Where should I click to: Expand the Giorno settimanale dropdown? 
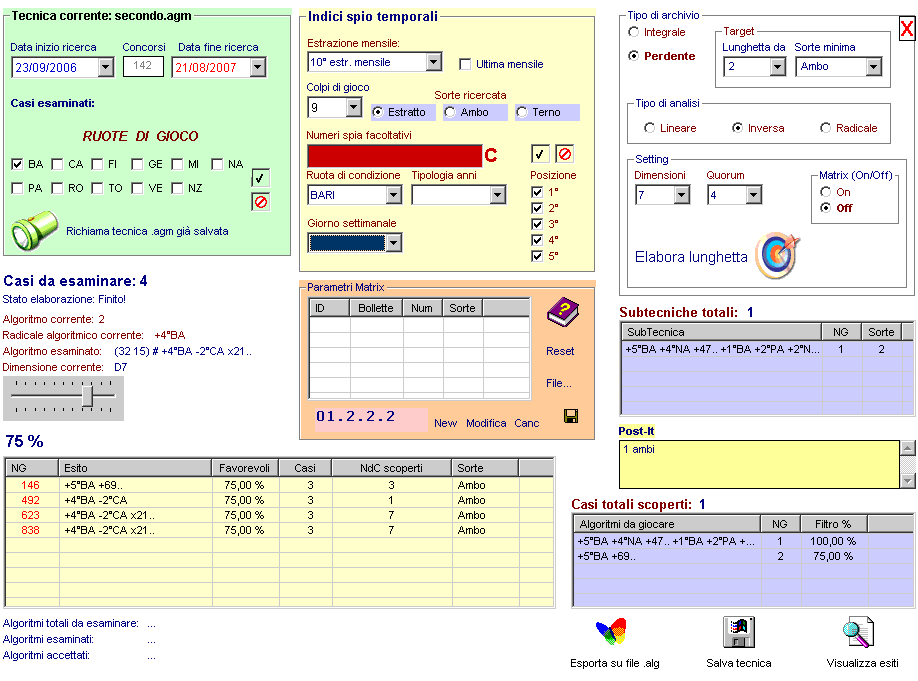pyautogui.click(x=393, y=242)
